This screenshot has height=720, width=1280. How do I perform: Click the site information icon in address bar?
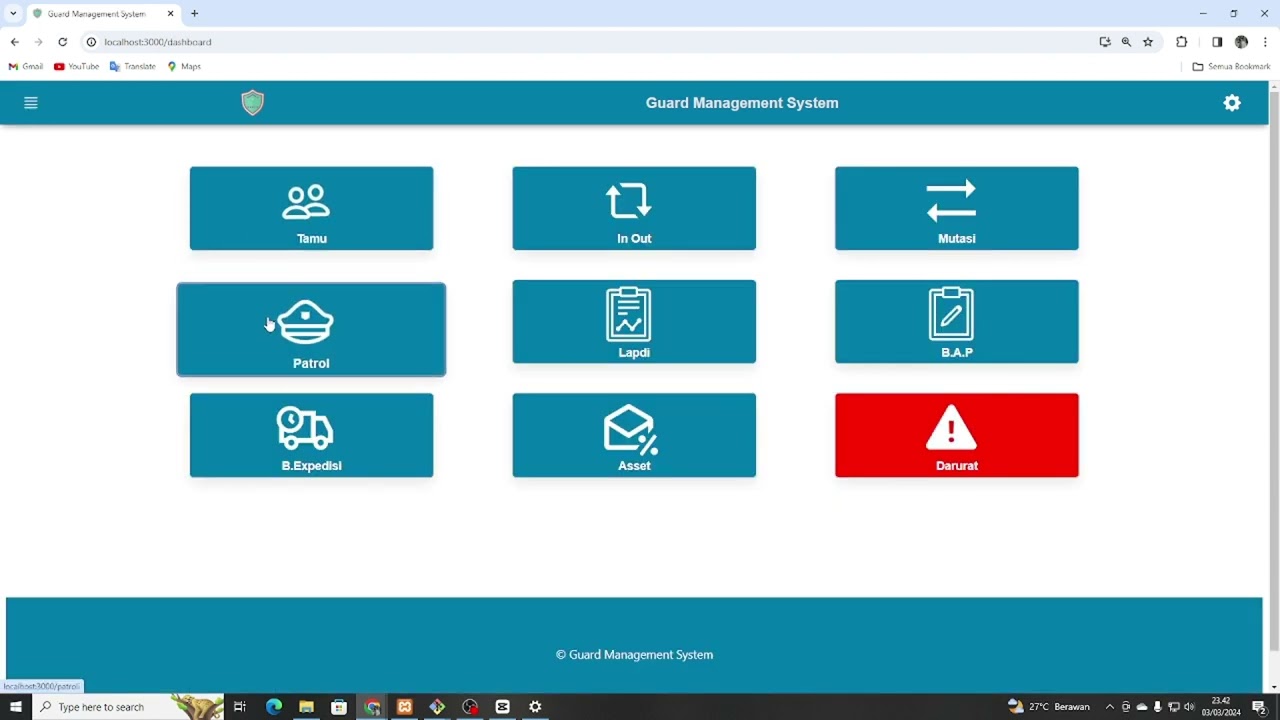coord(91,42)
